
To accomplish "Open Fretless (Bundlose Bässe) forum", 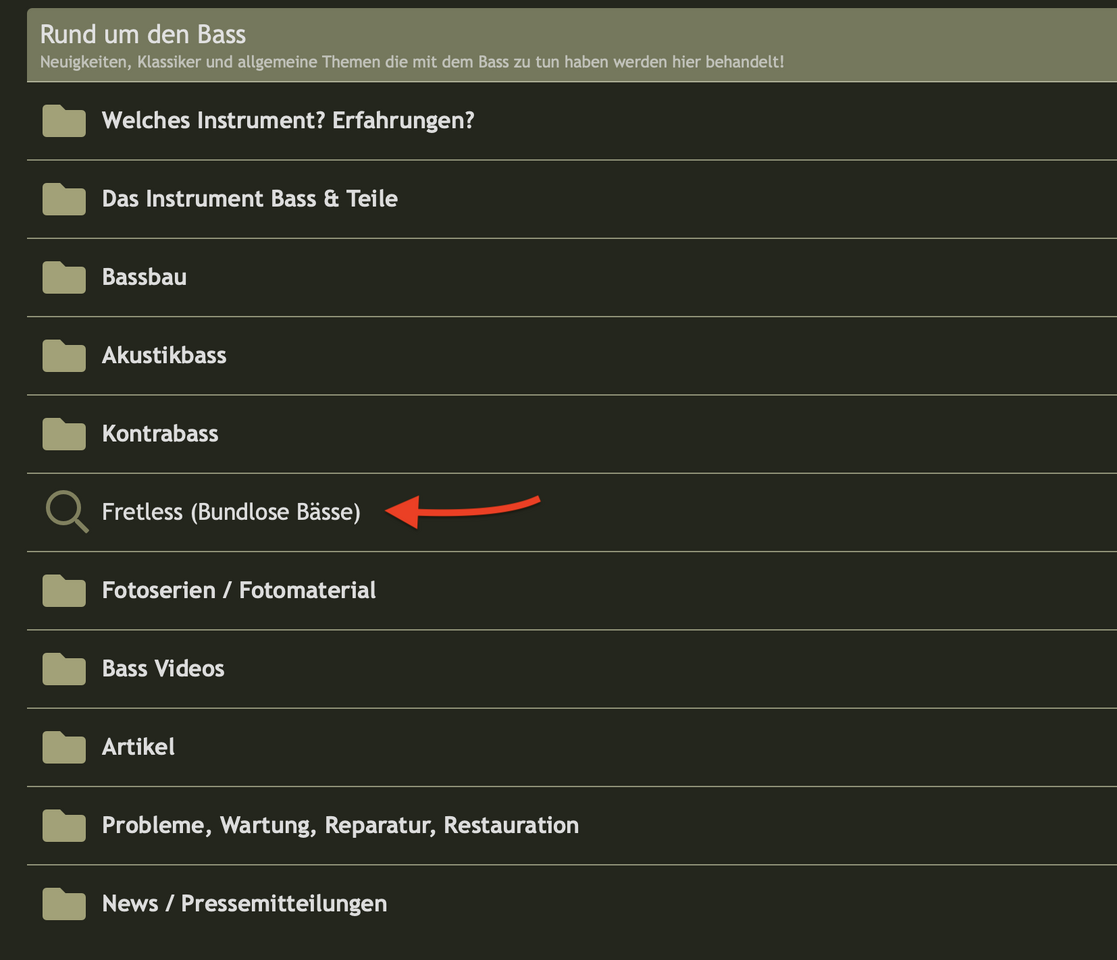I will [231, 512].
